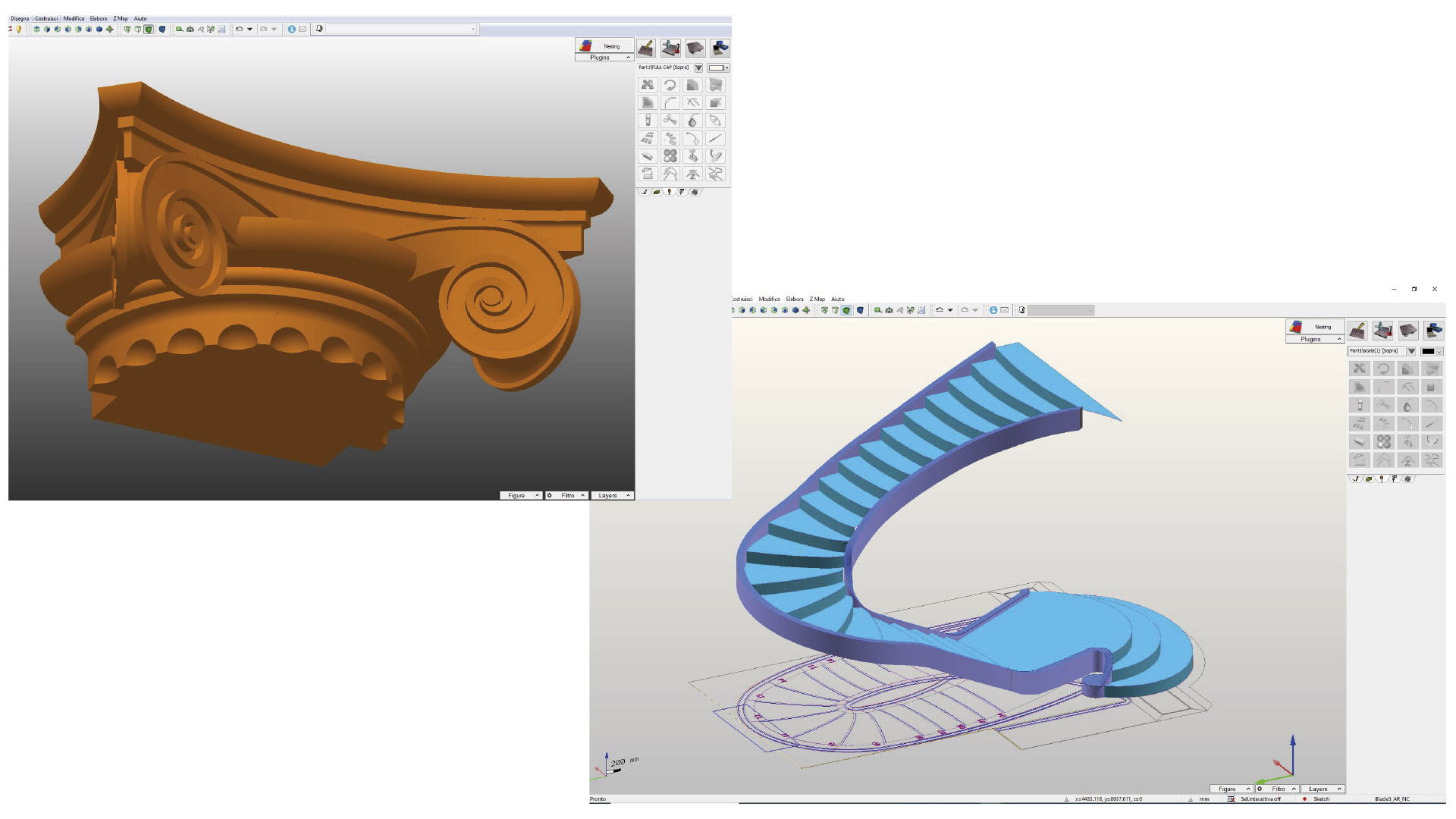Image resolution: width=1456 pixels, height=819 pixels.
Task: Expand undo history dropdown in capital window
Action: 249,30
